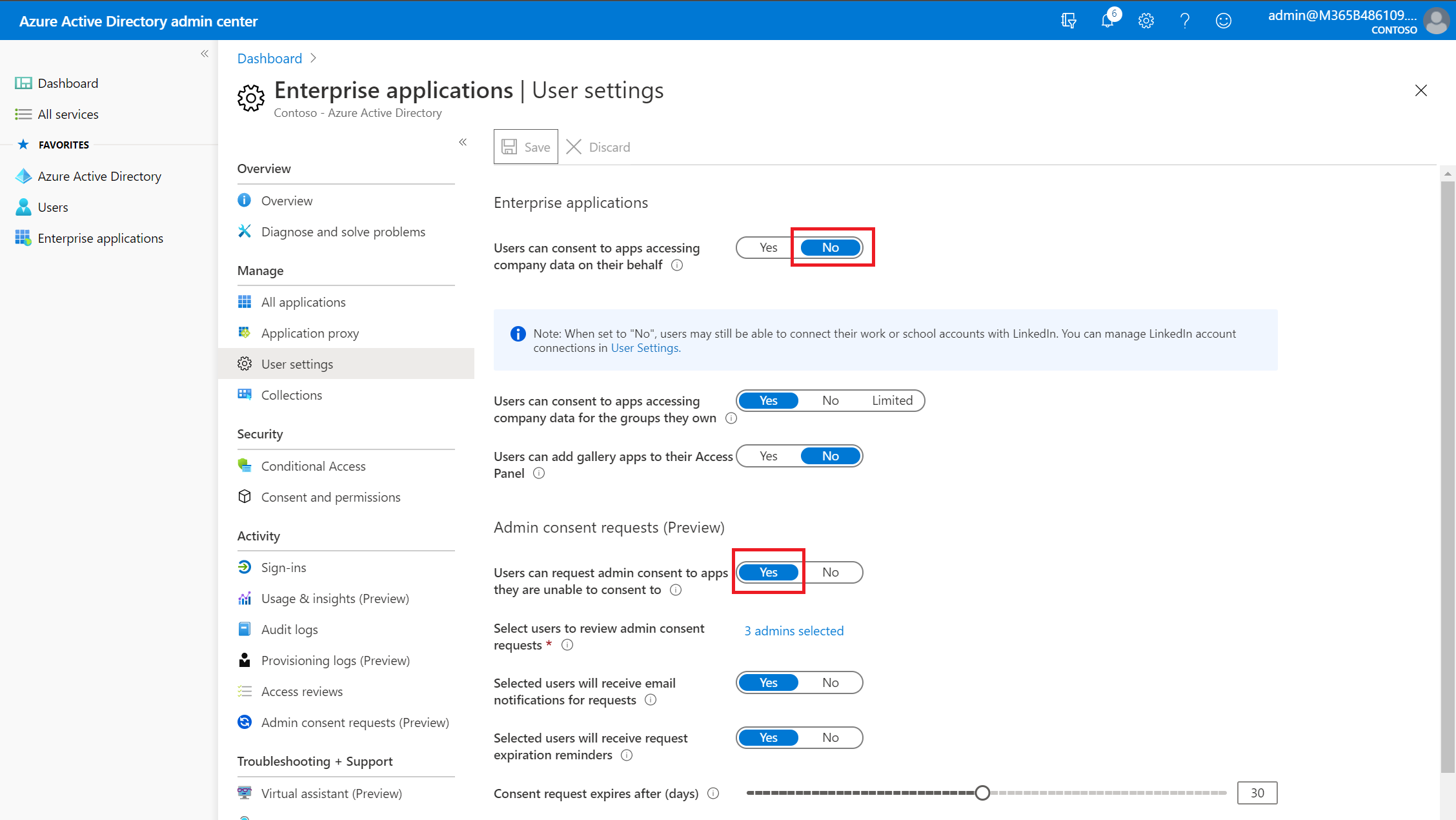Click the Enterprise applications grid icon in favorites

coord(23,238)
